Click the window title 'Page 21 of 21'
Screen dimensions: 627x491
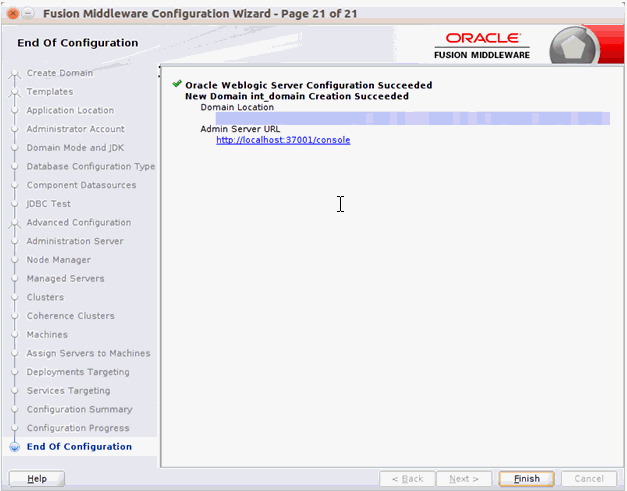point(319,14)
